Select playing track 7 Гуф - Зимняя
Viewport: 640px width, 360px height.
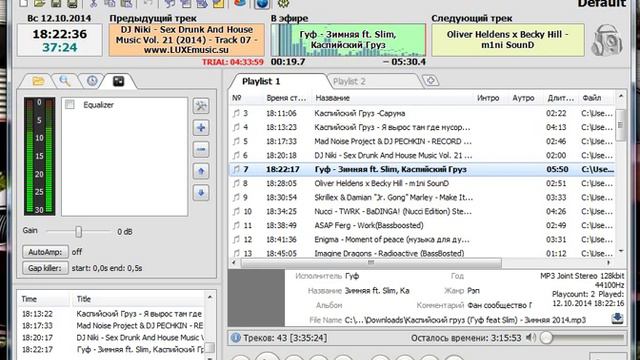pos(422,169)
